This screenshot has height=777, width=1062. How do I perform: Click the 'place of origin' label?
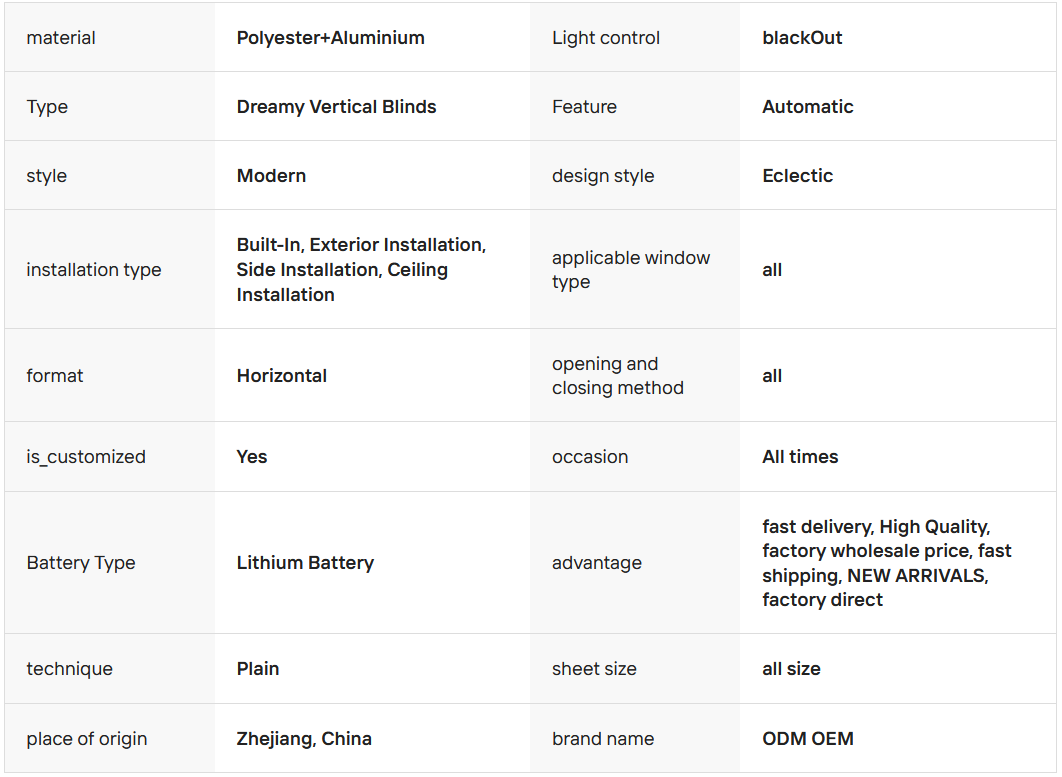click(x=87, y=739)
